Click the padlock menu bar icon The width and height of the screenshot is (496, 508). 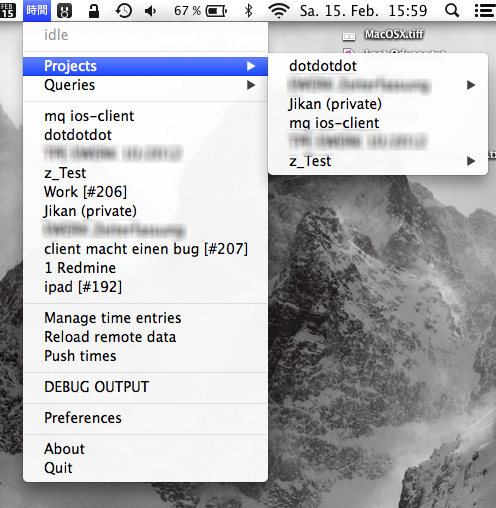[x=94, y=10]
